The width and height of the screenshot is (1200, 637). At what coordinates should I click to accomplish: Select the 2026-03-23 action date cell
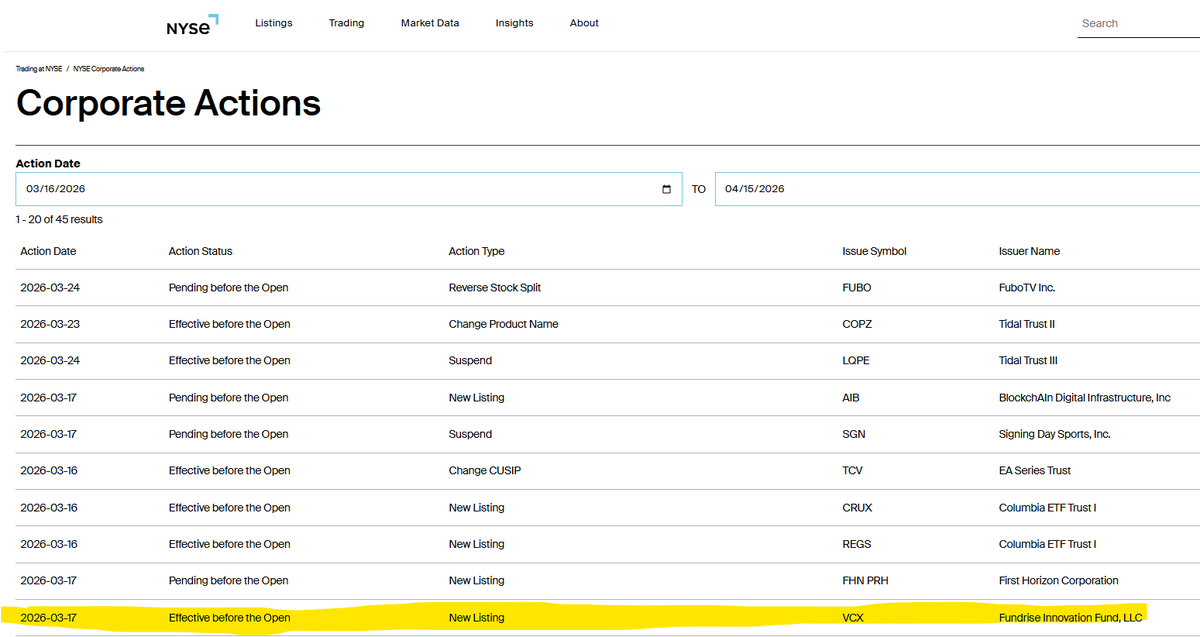pyautogui.click(x=48, y=324)
